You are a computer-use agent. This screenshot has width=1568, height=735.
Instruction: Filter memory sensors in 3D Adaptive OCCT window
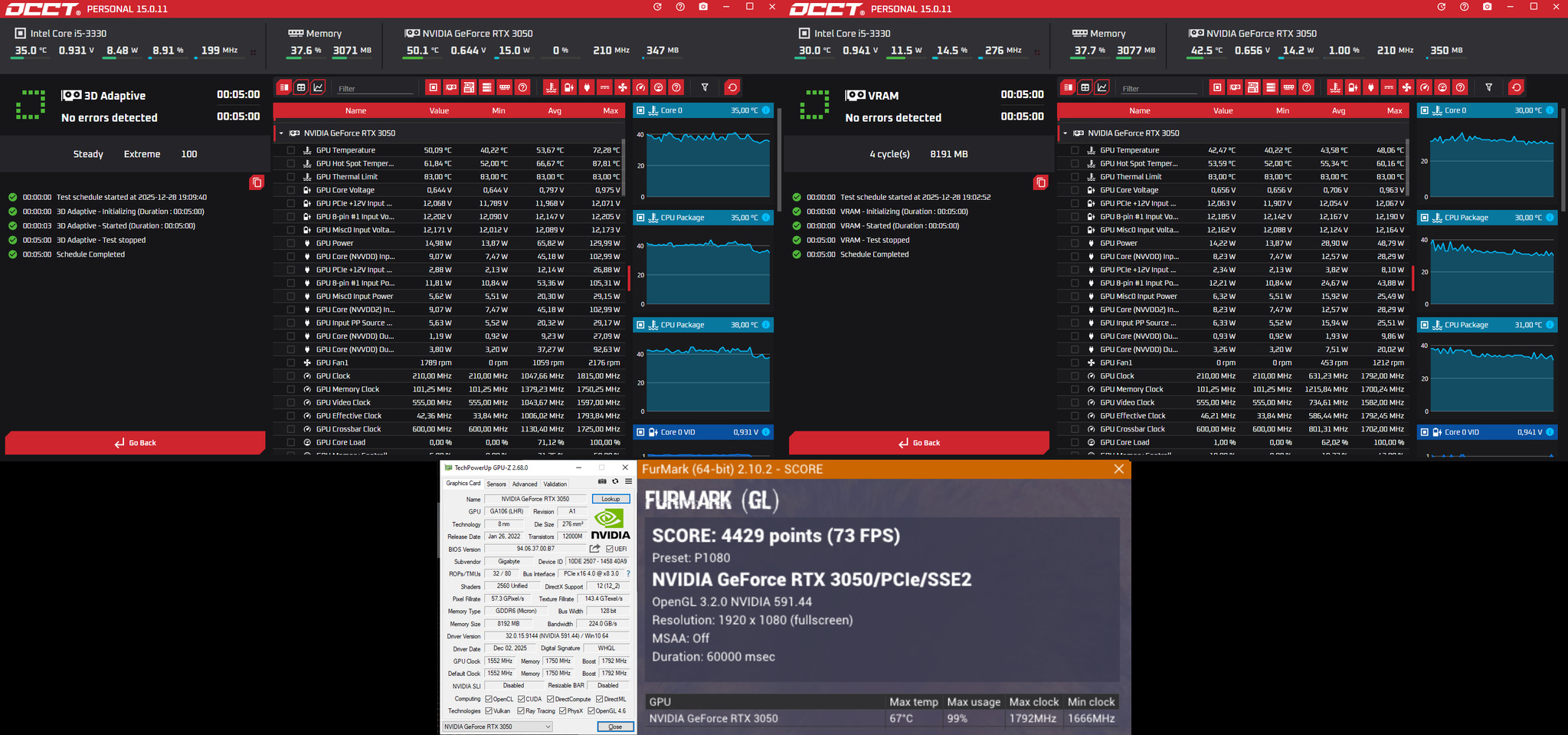[505, 87]
